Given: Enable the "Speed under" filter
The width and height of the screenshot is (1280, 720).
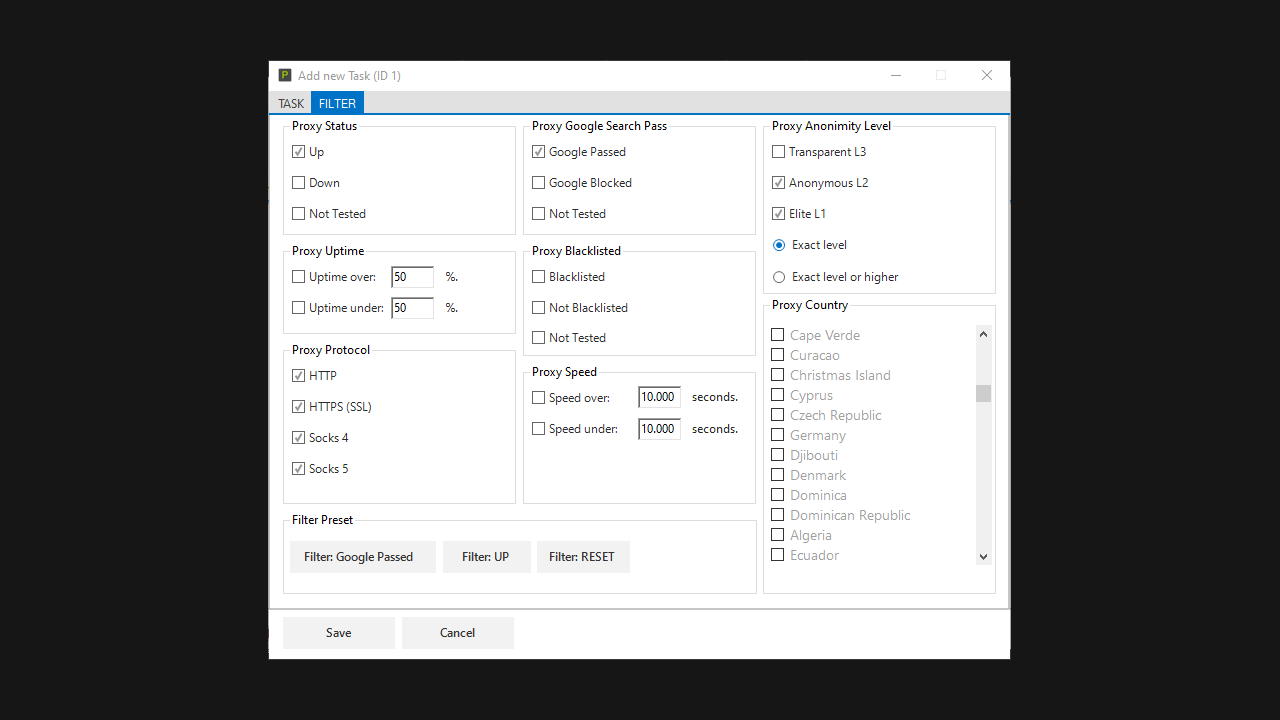Looking at the screenshot, I should pyautogui.click(x=538, y=428).
